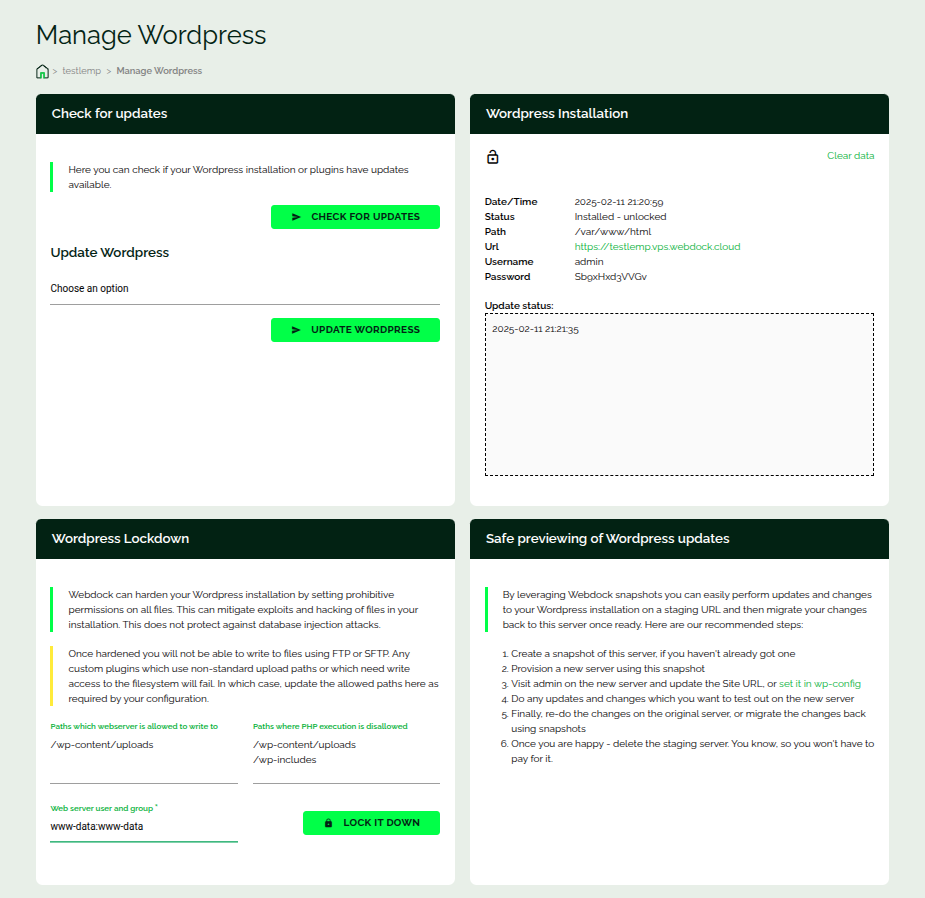This screenshot has width=925, height=898.
Task: Open the 'Choose an option' update dropdown
Action: pos(245,289)
